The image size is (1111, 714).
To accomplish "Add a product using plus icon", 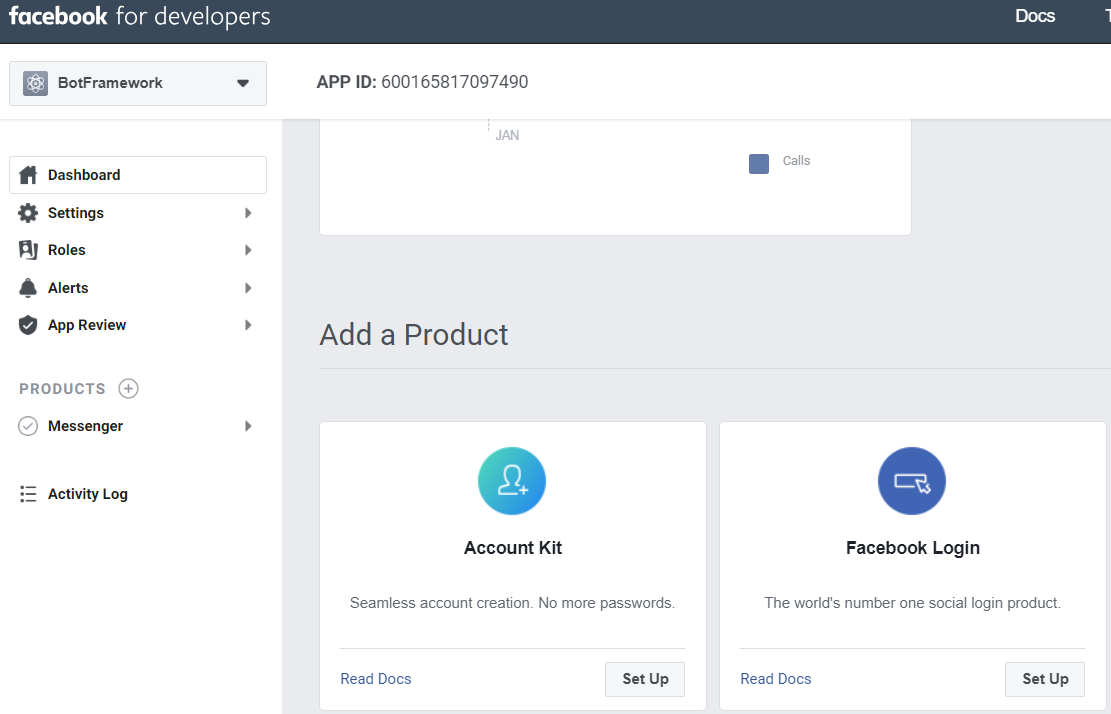I will coord(128,389).
